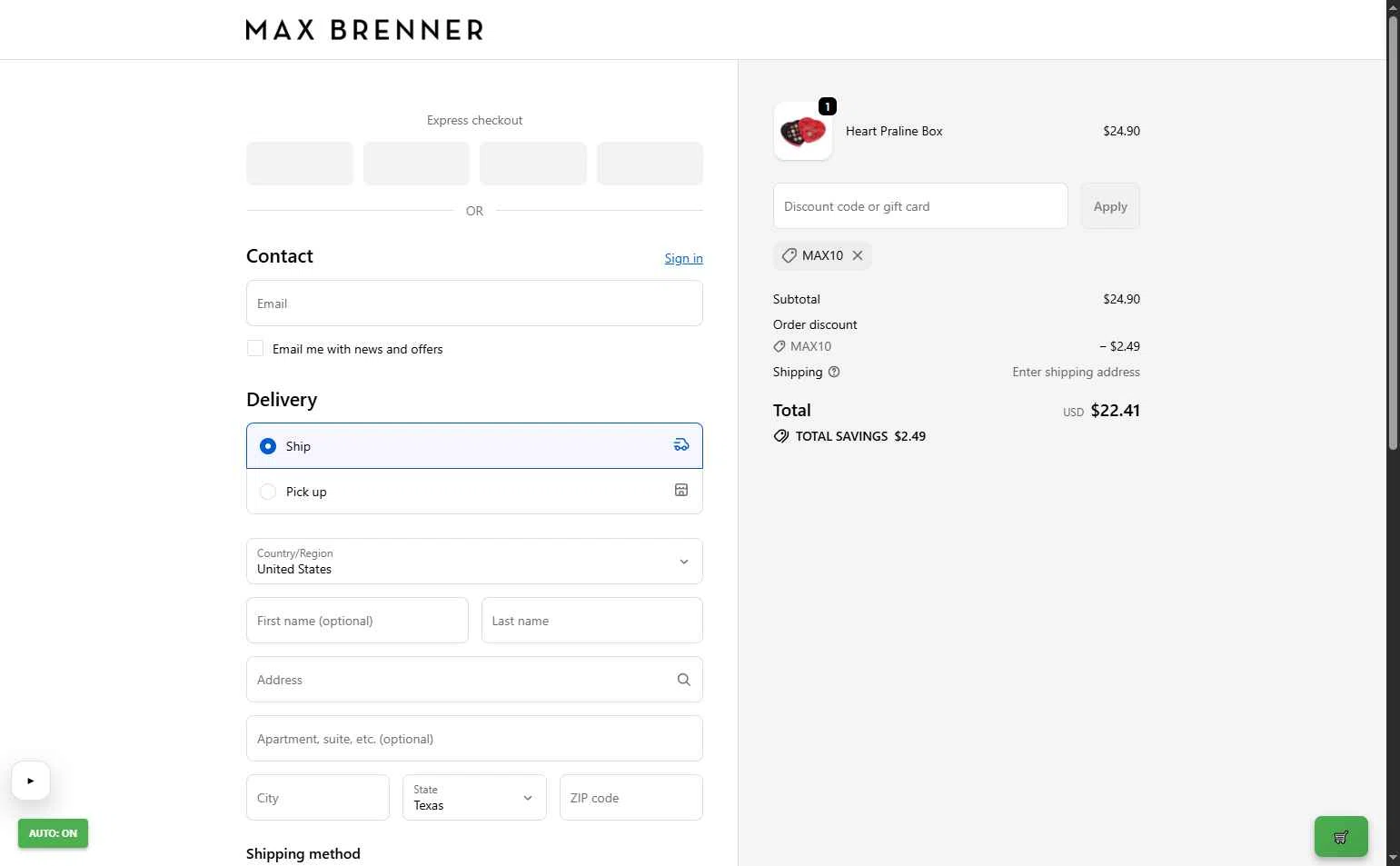This screenshot has height=866, width=1400.
Task: Focus the First name (optional) field
Action: (357, 621)
